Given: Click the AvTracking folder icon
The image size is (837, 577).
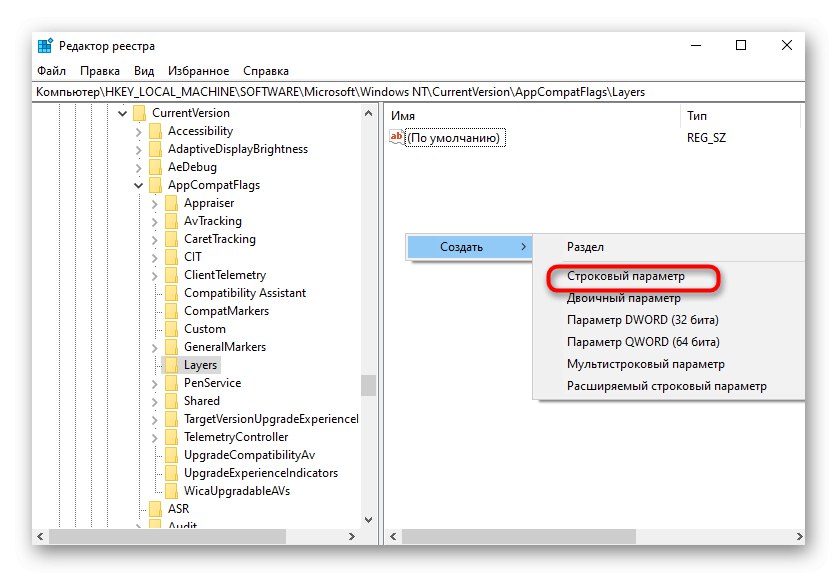Looking at the screenshot, I should click(171, 222).
